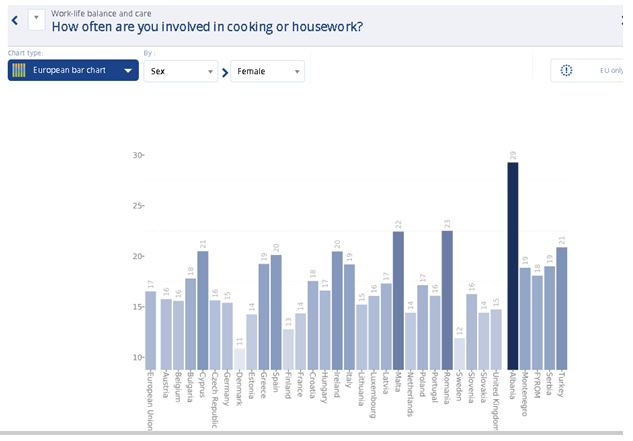Click the Spain bar showing 20

coord(276,311)
